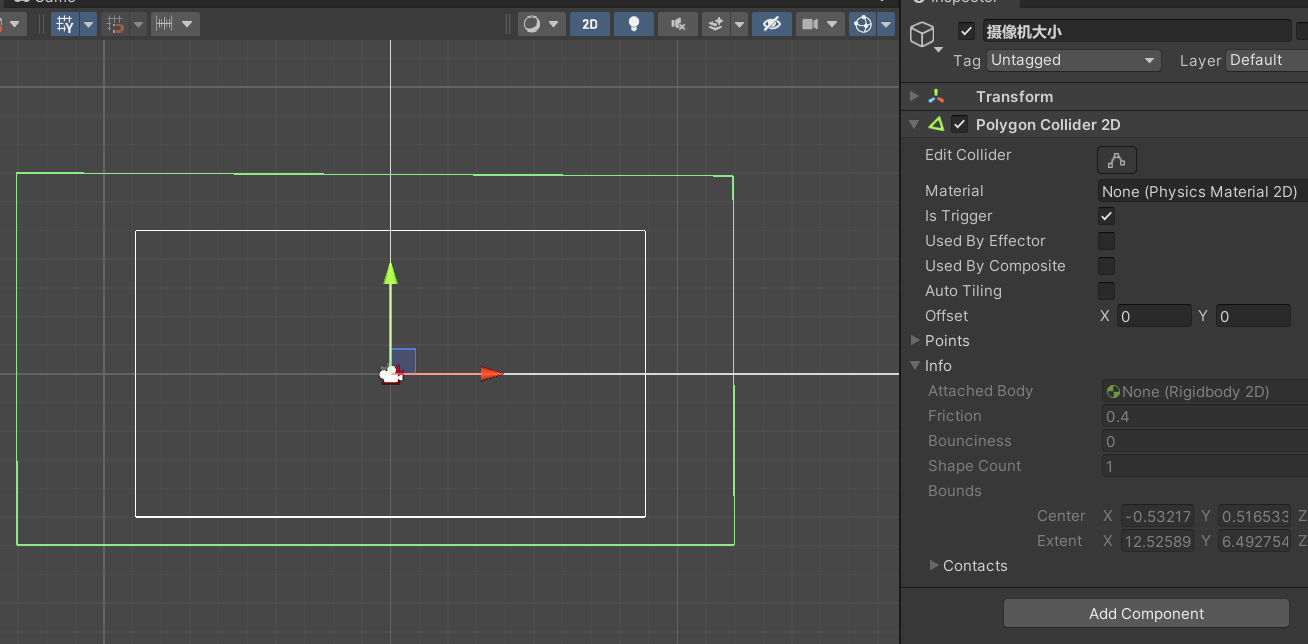
Task: Open the Tag dropdown showing Untagged
Action: point(1072,60)
